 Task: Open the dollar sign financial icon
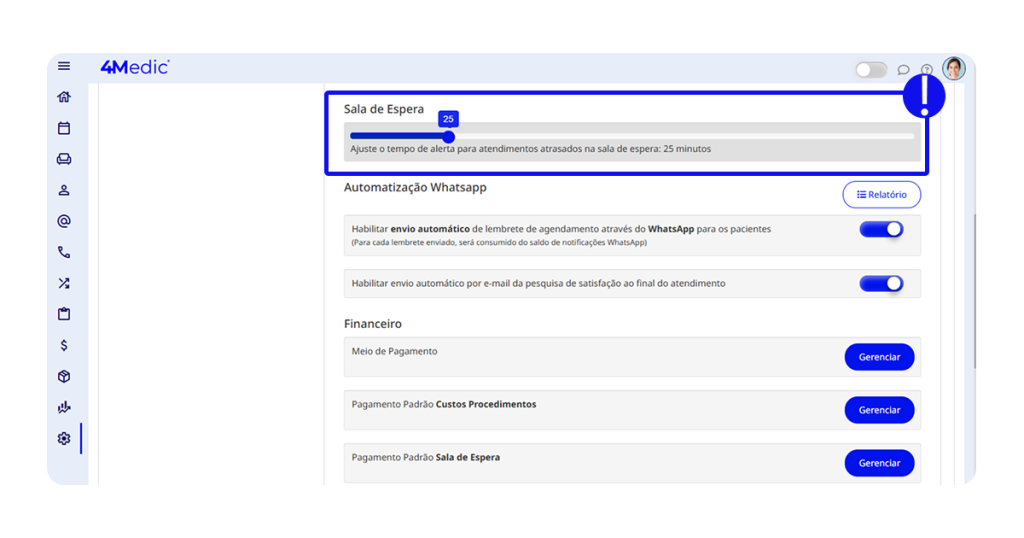(64, 345)
